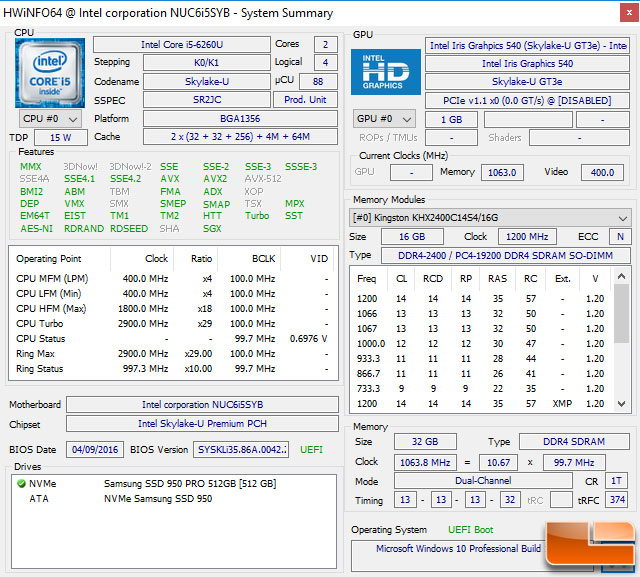Click the green UEFI label next to BIOS version

311,450
